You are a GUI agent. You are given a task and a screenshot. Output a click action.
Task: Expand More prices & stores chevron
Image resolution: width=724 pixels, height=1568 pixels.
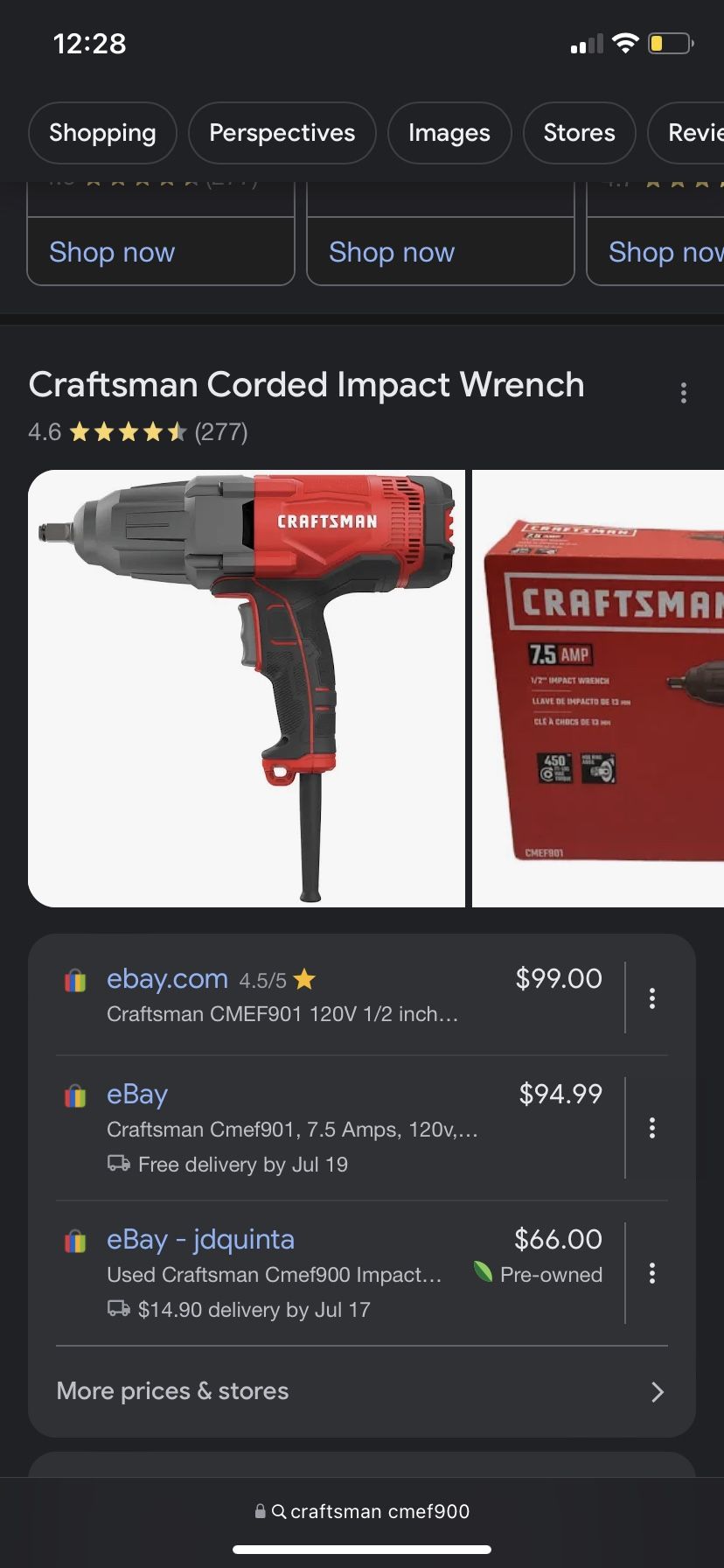[658, 1391]
